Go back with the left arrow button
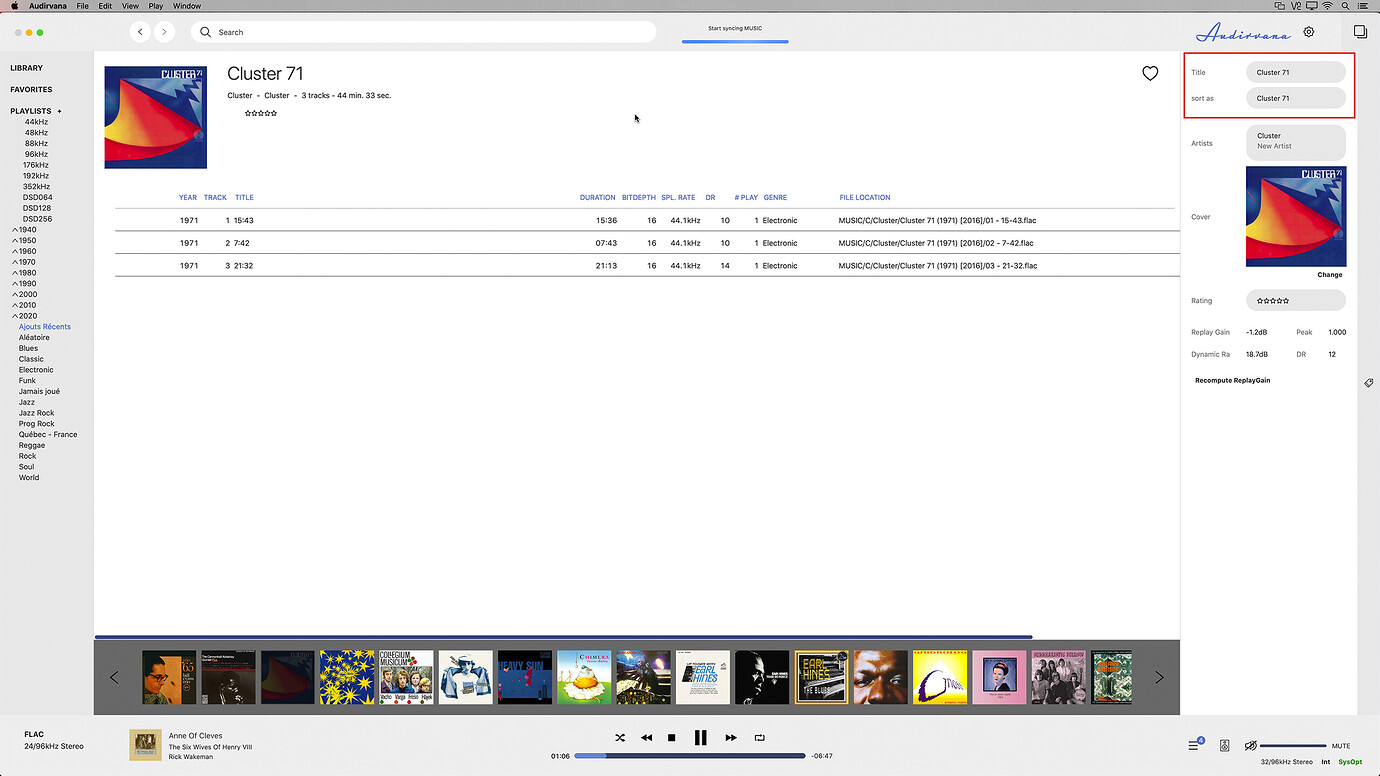 coord(140,32)
